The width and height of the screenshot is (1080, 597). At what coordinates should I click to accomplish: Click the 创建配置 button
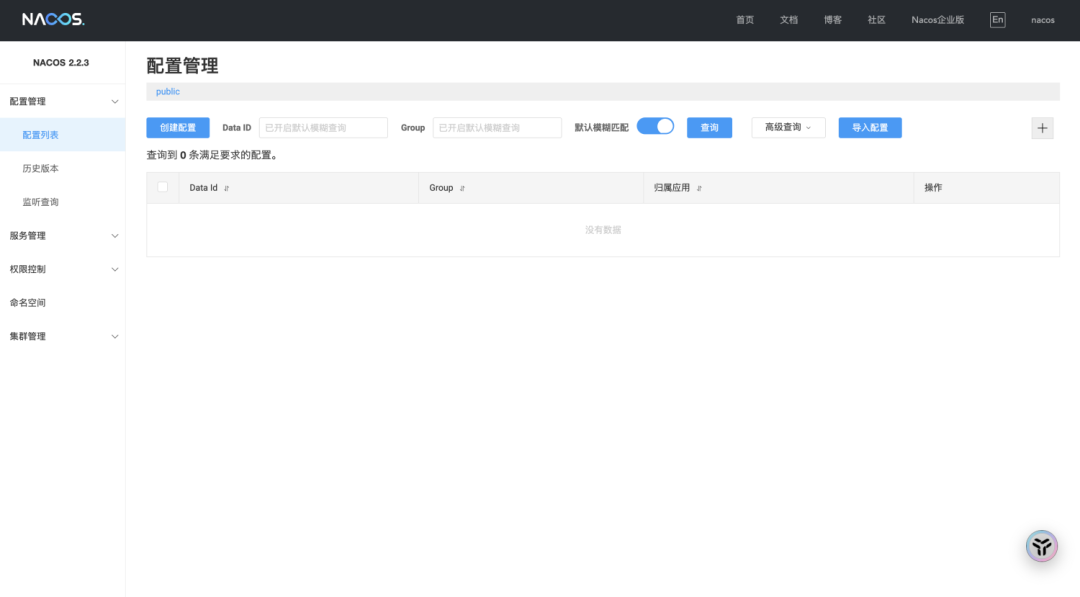(x=178, y=127)
